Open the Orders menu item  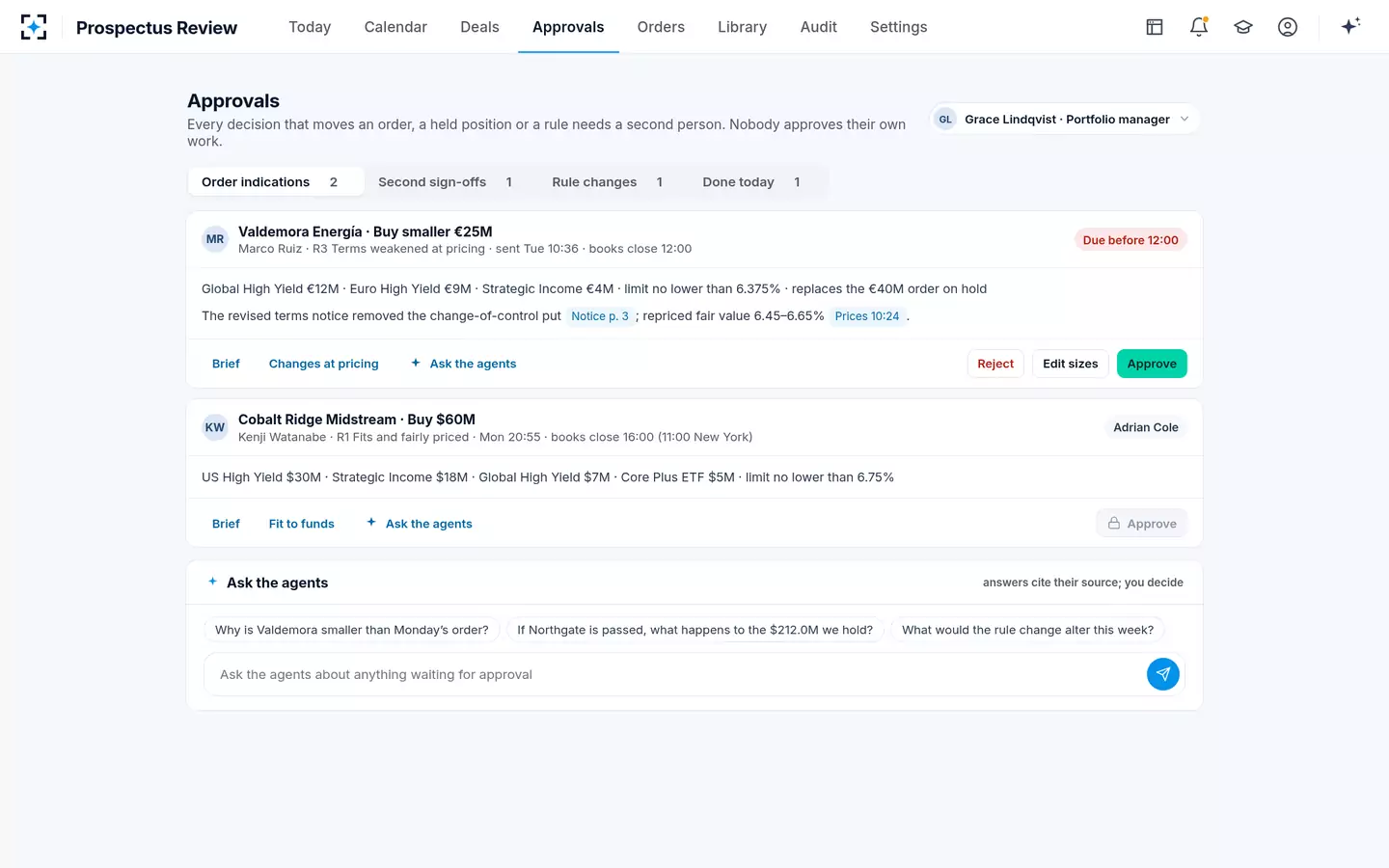661,27
